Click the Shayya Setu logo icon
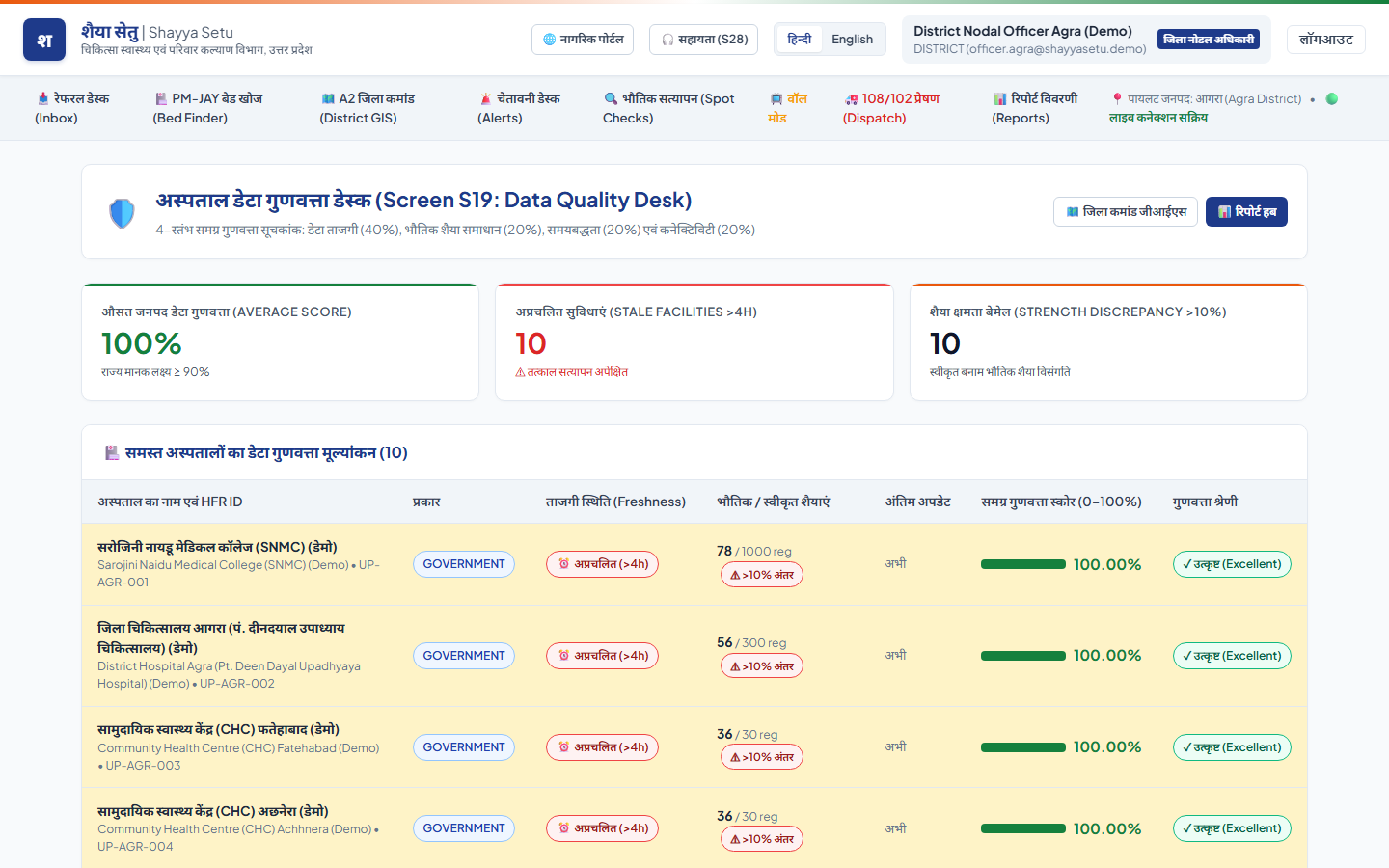 (44, 40)
